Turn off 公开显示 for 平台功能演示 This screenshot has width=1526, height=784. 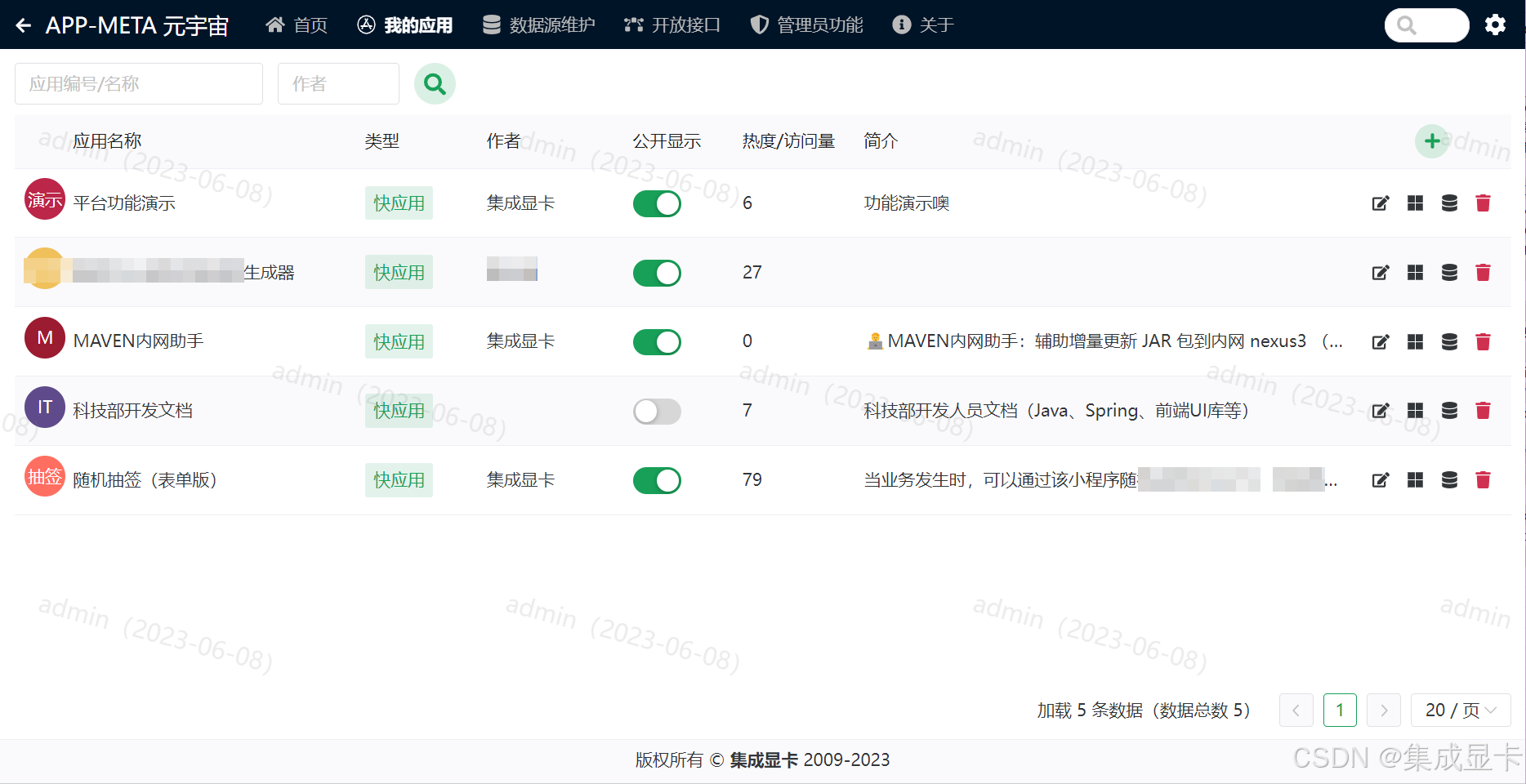[x=657, y=203]
